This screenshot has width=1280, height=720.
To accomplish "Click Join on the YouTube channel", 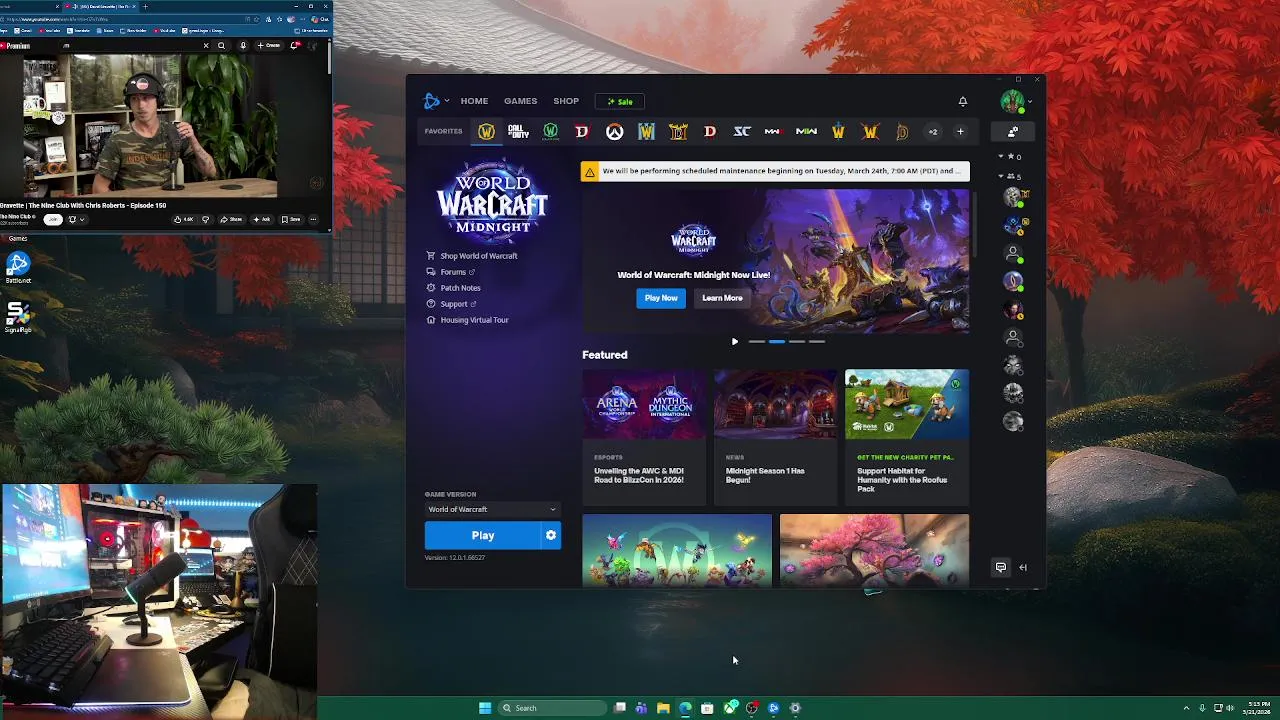I will pos(53,220).
